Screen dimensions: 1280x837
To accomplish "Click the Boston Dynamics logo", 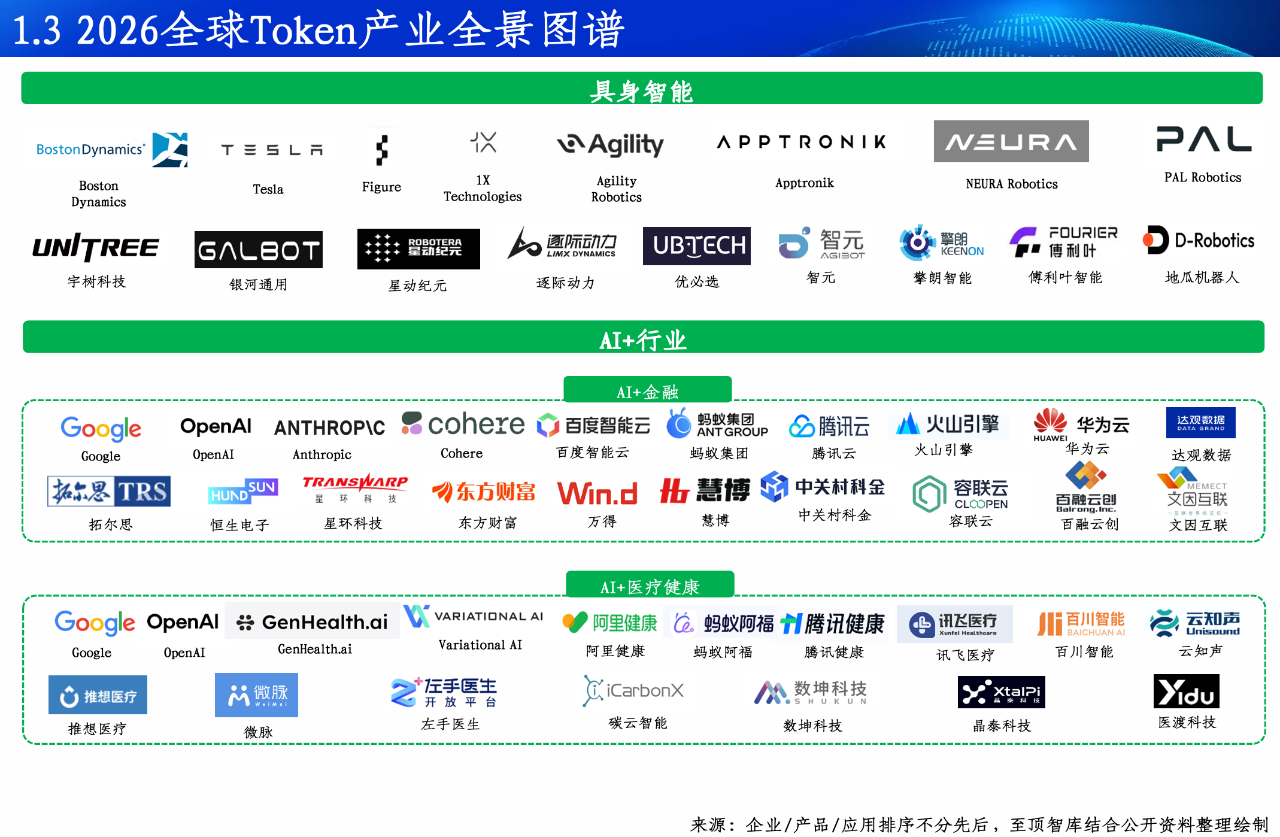I will coord(111,149).
